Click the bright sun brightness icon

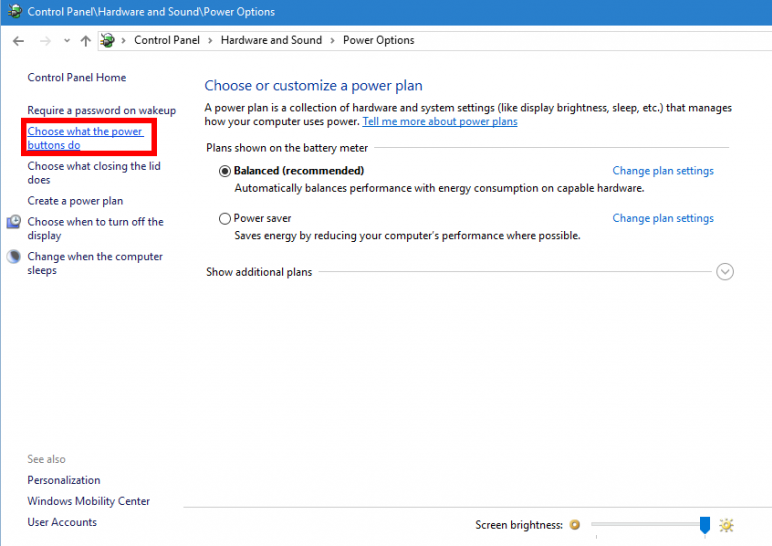[726, 525]
